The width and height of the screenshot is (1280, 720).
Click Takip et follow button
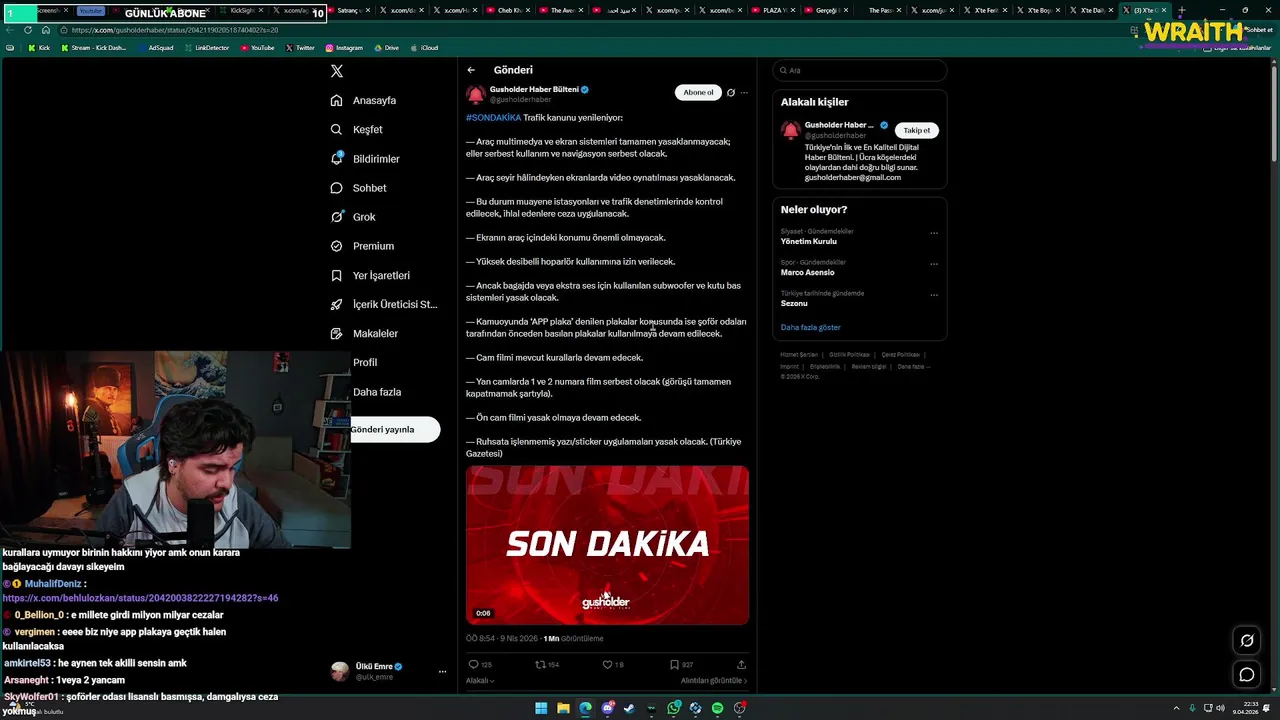[916, 130]
